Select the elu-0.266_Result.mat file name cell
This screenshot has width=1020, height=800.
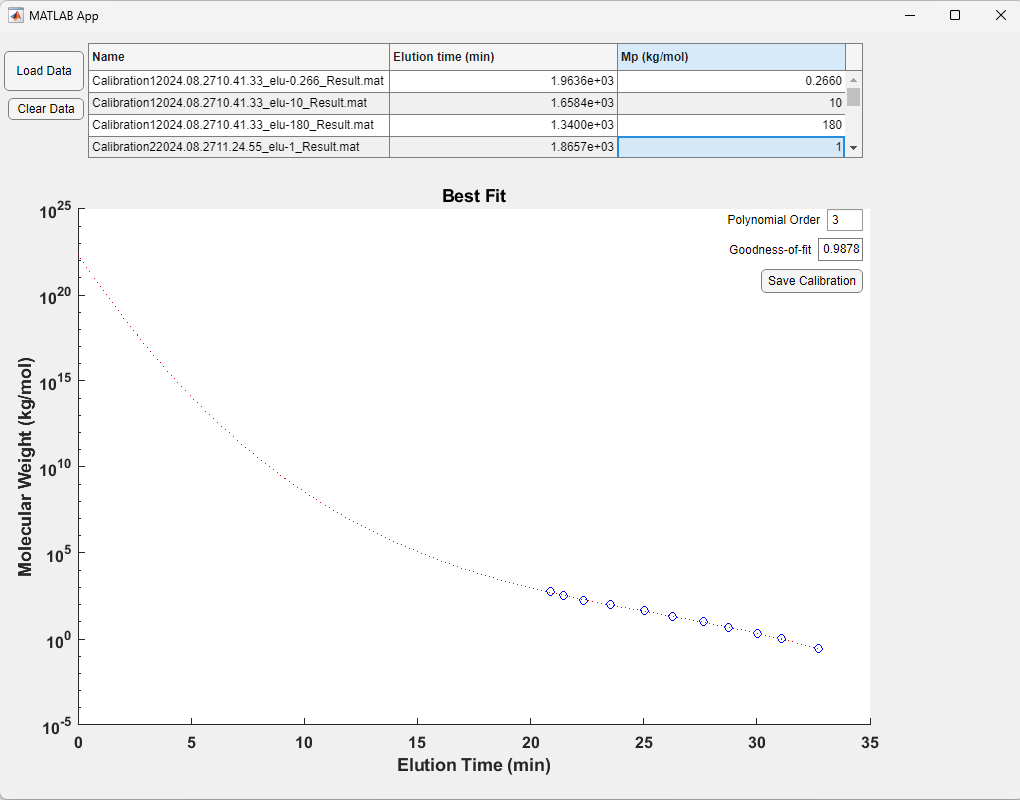point(239,81)
